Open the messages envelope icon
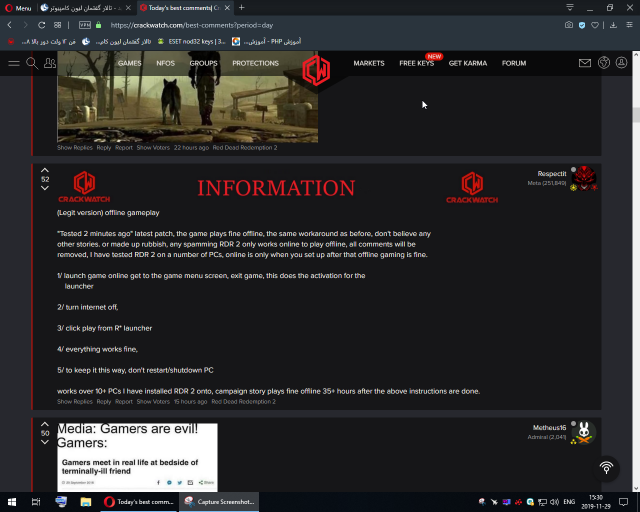 pyautogui.click(x=585, y=63)
